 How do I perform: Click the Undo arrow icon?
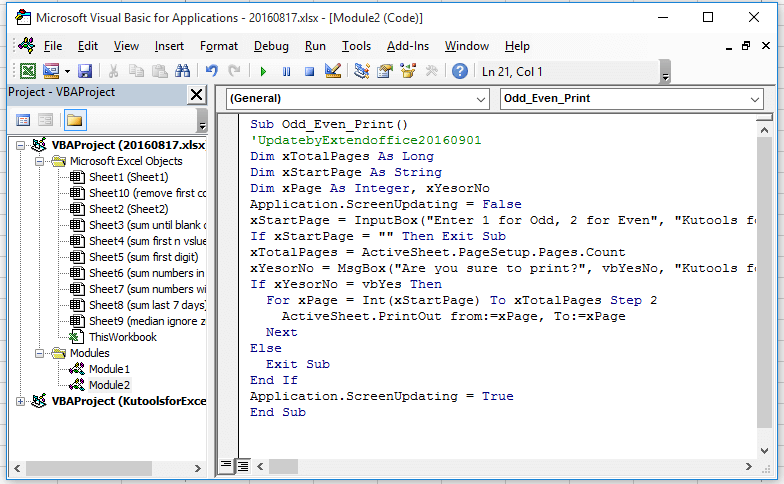(x=211, y=71)
